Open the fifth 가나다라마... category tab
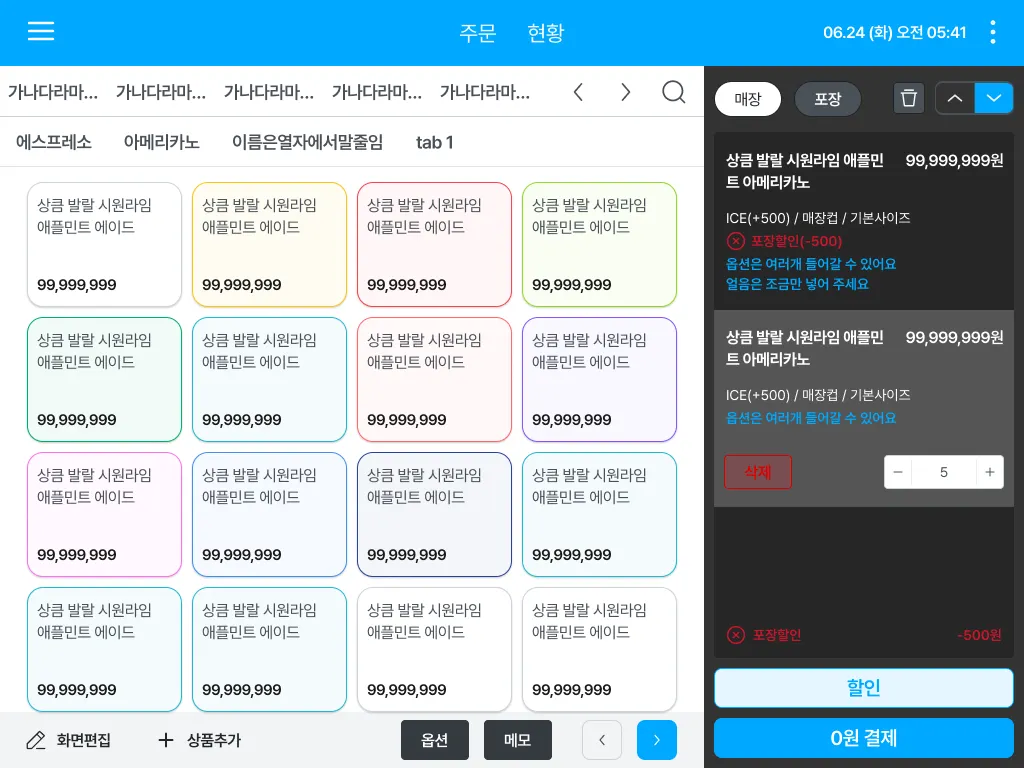 (485, 92)
